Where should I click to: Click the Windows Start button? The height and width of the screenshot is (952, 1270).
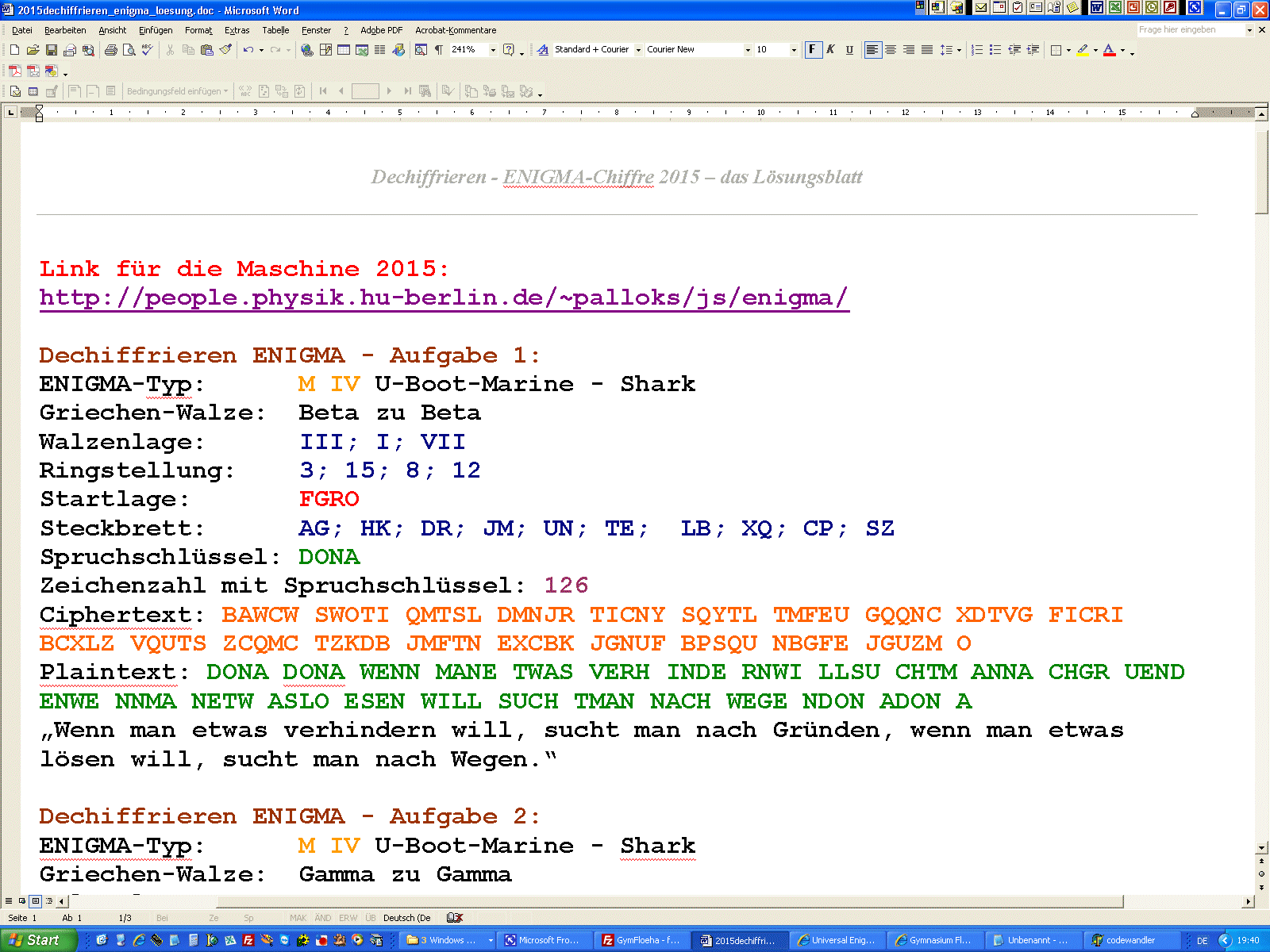coord(38,940)
